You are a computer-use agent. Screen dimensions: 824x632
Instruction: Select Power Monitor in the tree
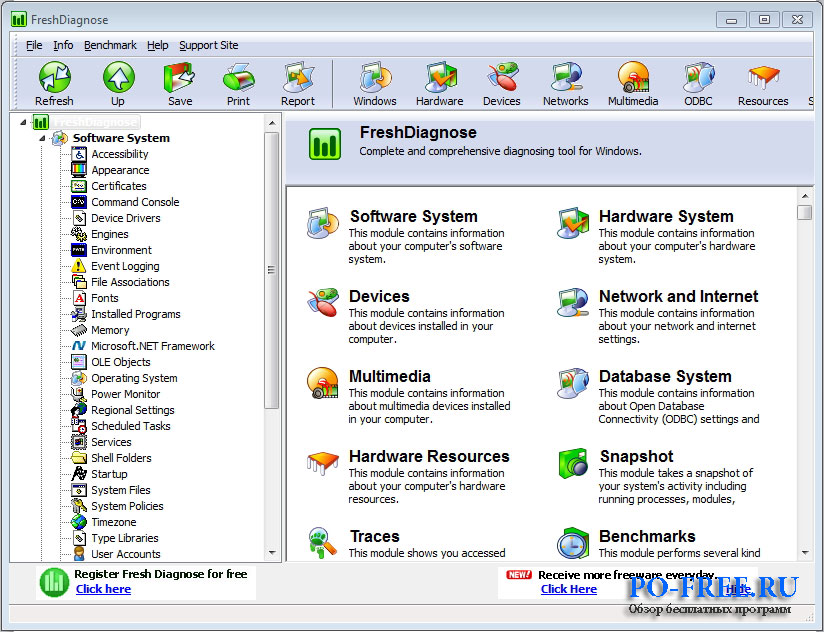126,394
